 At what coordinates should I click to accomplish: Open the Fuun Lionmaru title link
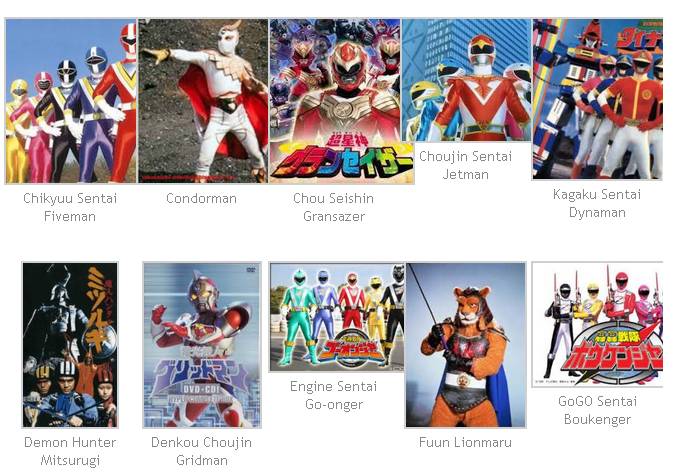coord(466,442)
